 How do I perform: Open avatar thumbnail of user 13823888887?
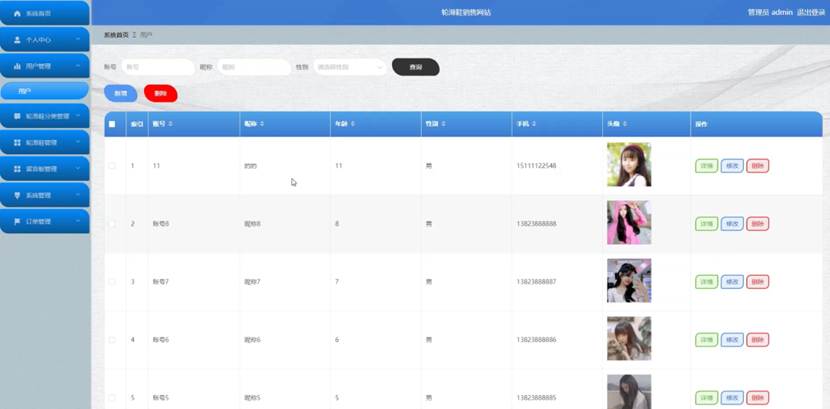[629, 280]
